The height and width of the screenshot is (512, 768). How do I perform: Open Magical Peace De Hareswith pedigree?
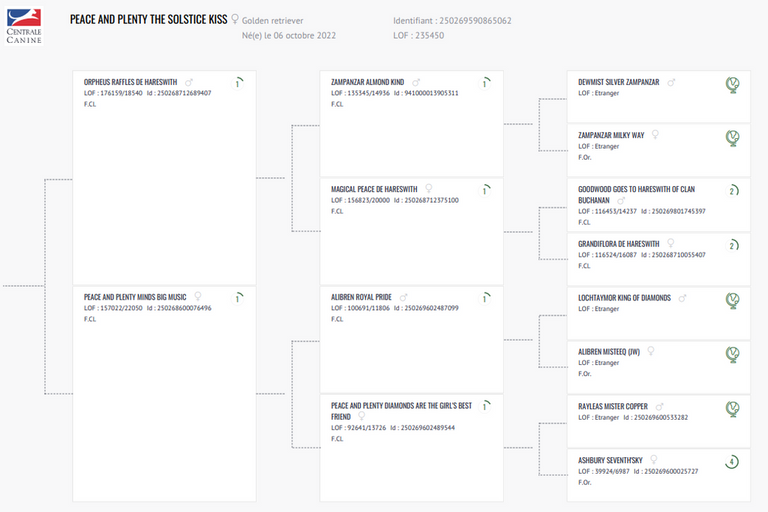[374, 189]
